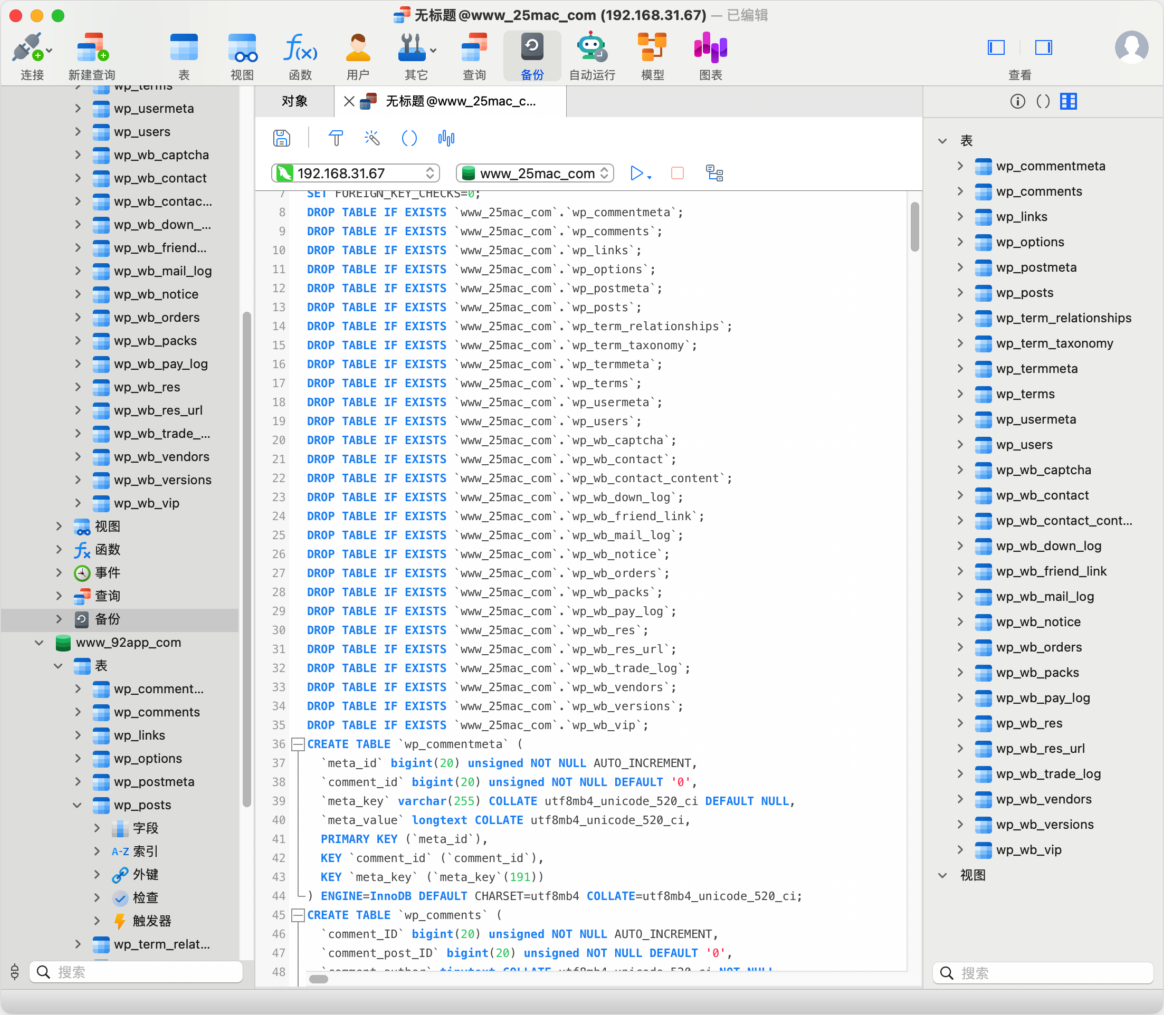
Task: Toggle the right sidebar pane view
Action: pyautogui.click(x=1043, y=47)
